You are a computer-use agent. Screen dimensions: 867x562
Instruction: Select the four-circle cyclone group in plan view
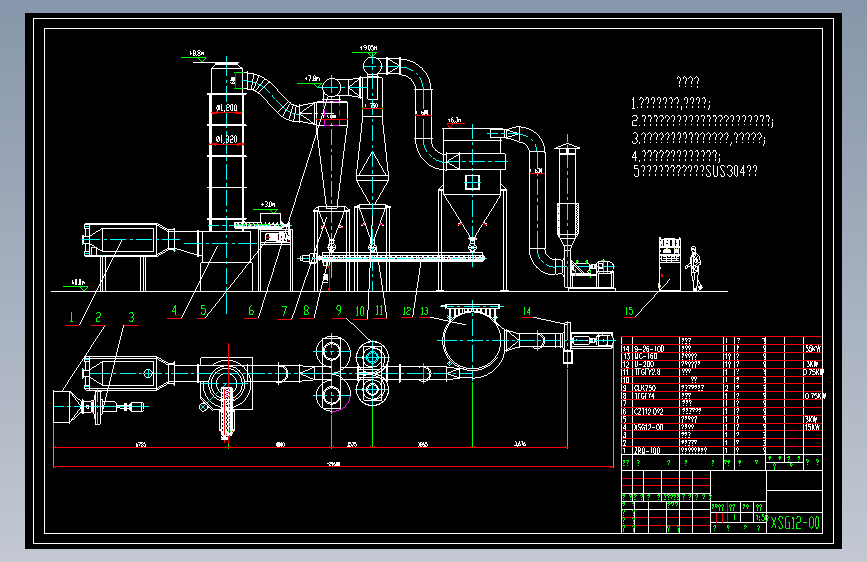(x=350, y=375)
